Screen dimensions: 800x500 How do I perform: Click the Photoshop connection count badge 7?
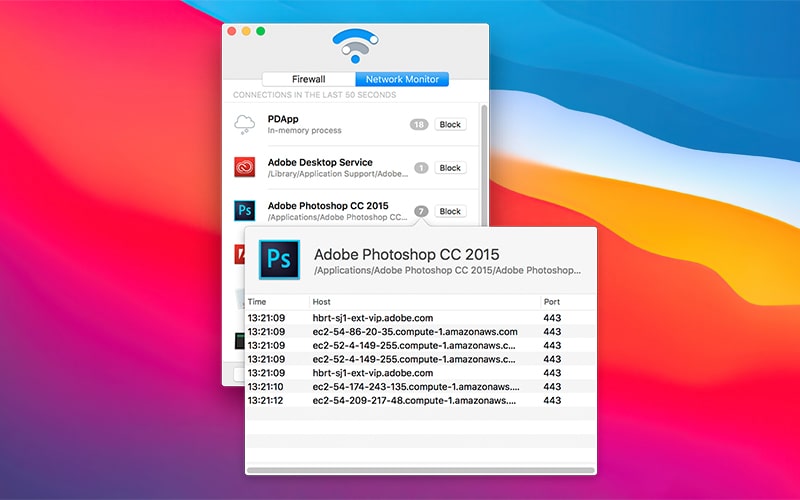tap(421, 211)
